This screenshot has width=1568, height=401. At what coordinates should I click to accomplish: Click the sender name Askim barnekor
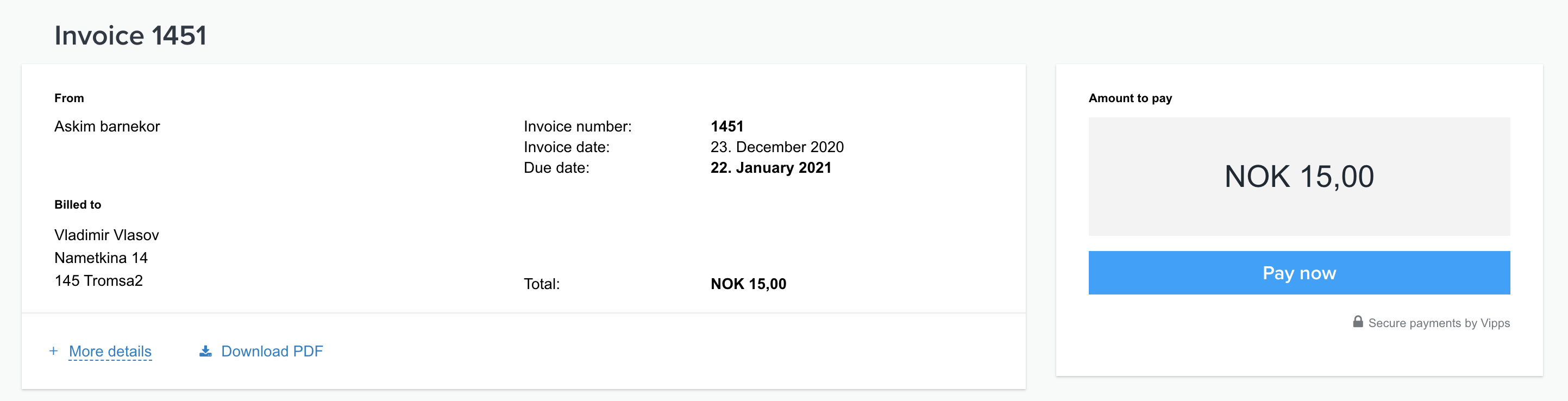(x=107, y=126)
